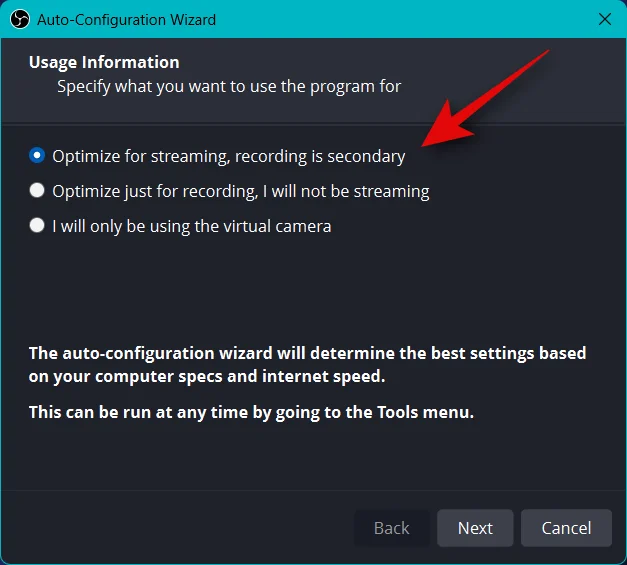Cancel the configuration wizard
The height and width of the screenshot is (565, 627).
pyautogui.click(x=566, y=528)
